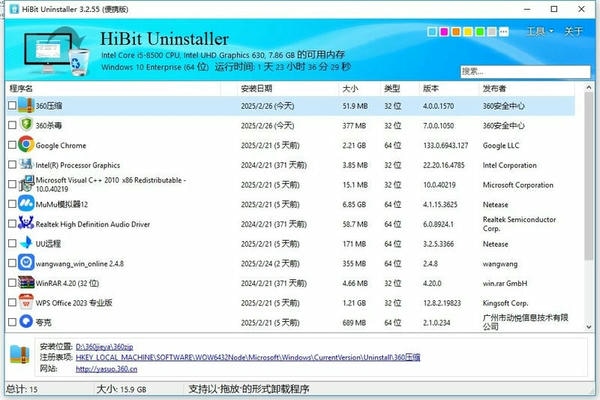600x400 pixels.
Task: Click the status bar total 总计: 15
Action: click(x=22, y=389)
